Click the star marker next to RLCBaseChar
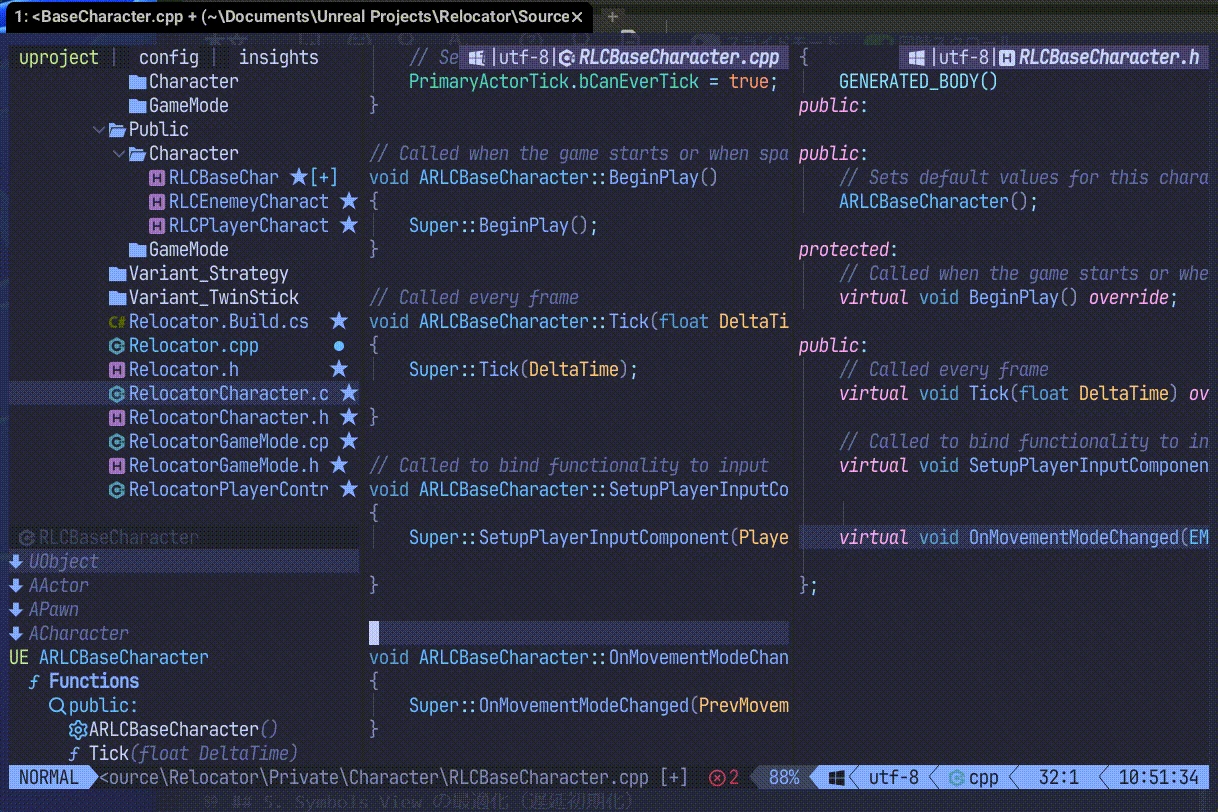Image resolution: width=1218 pixels, height=812 pixels. 298,177
